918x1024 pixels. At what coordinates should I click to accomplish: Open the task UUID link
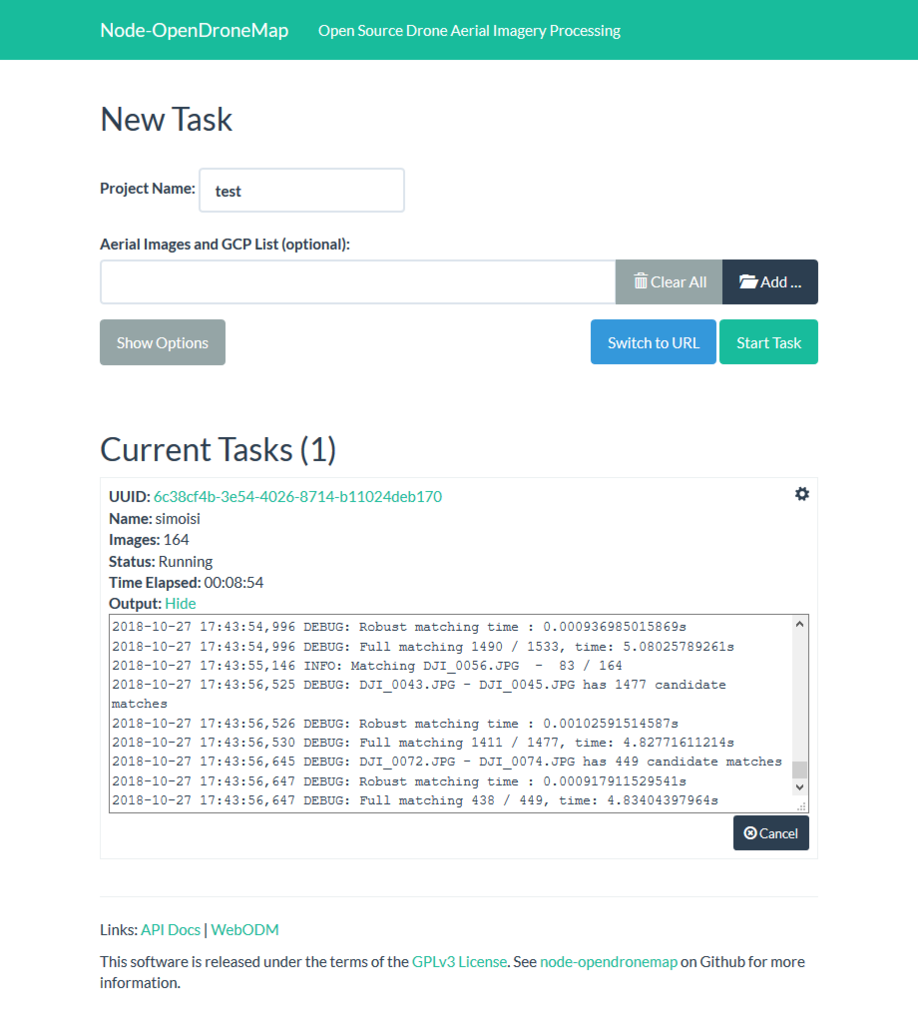click(x=298, y=496)
